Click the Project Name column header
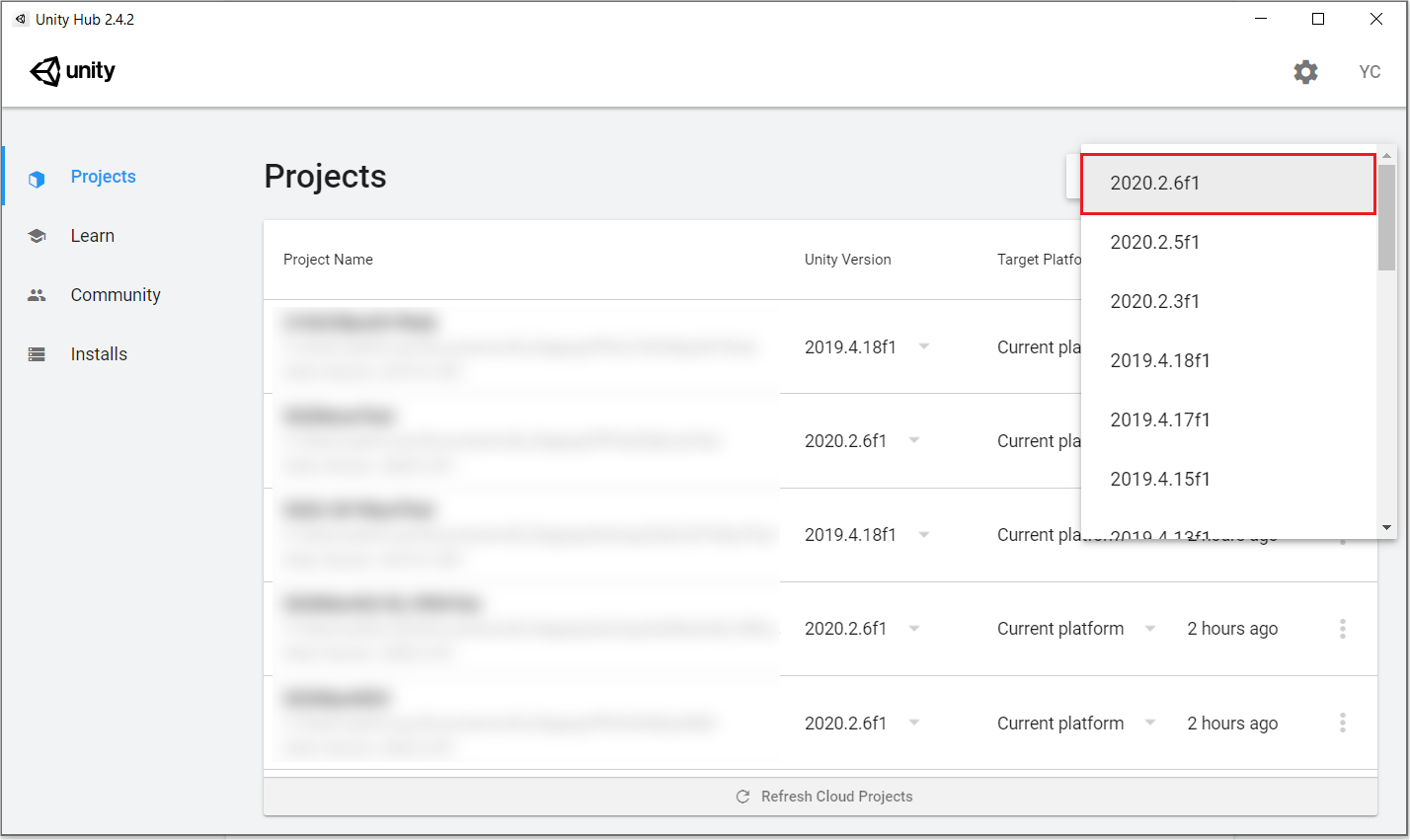 [328, 260]
